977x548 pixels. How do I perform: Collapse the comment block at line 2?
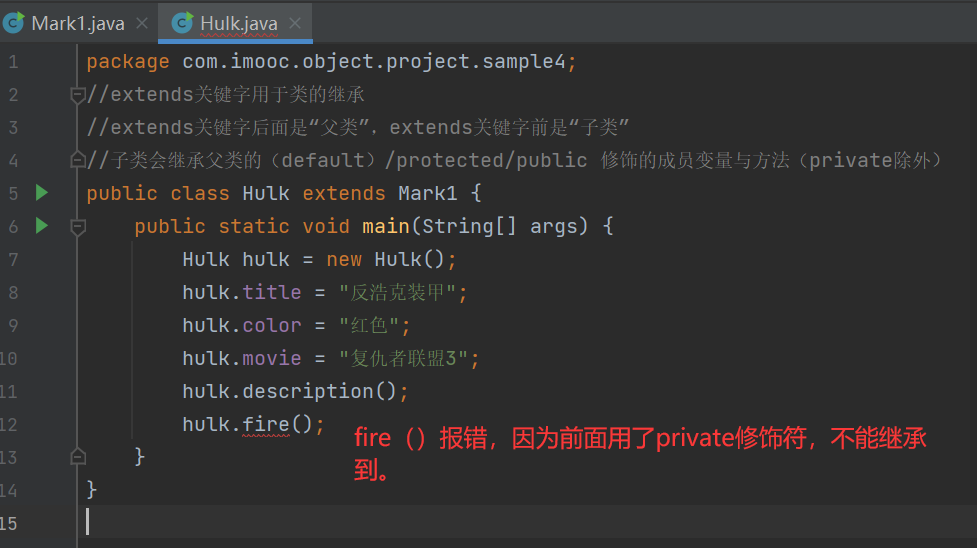tap(77, 95)
